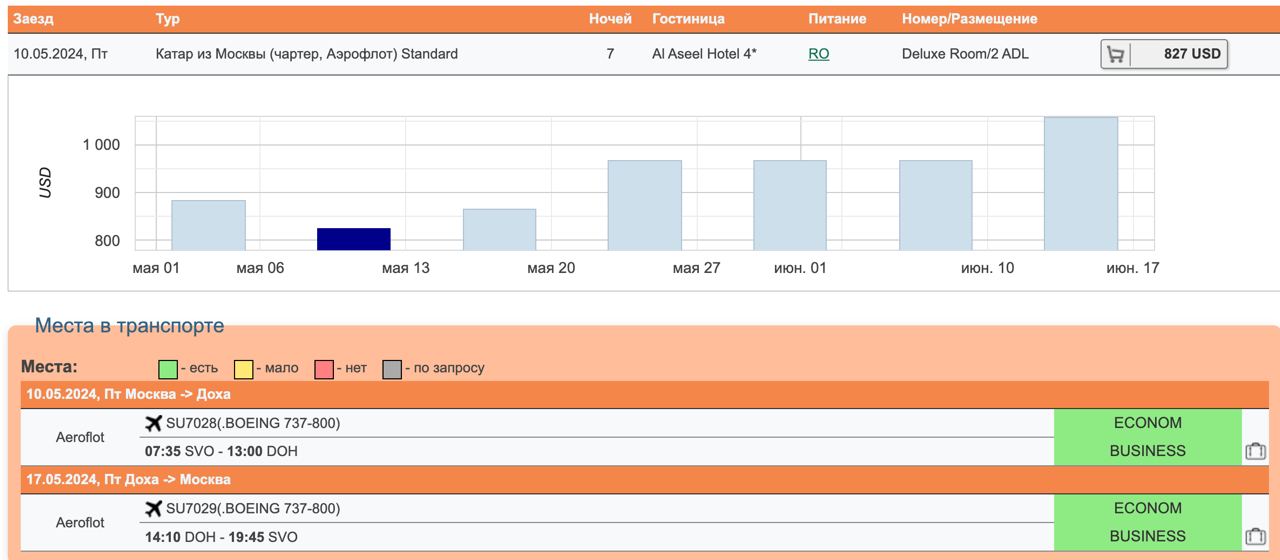Click the "Гостиница" column header
The height and width of the screenshot is (560, 1280).
688,19
